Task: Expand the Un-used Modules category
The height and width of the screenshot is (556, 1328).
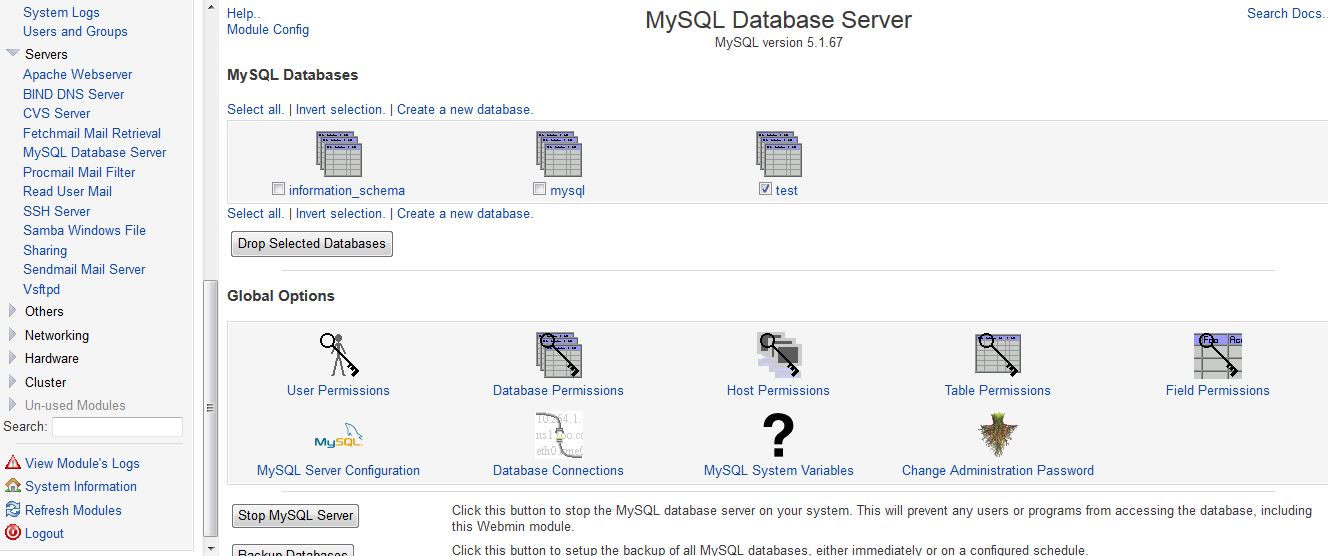Action: [13, 405]
